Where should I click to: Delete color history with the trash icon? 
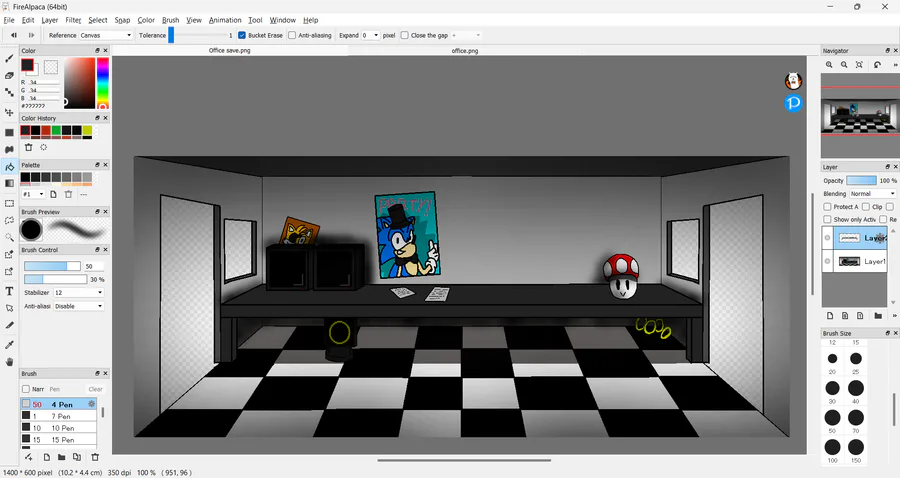pos(28,147)
